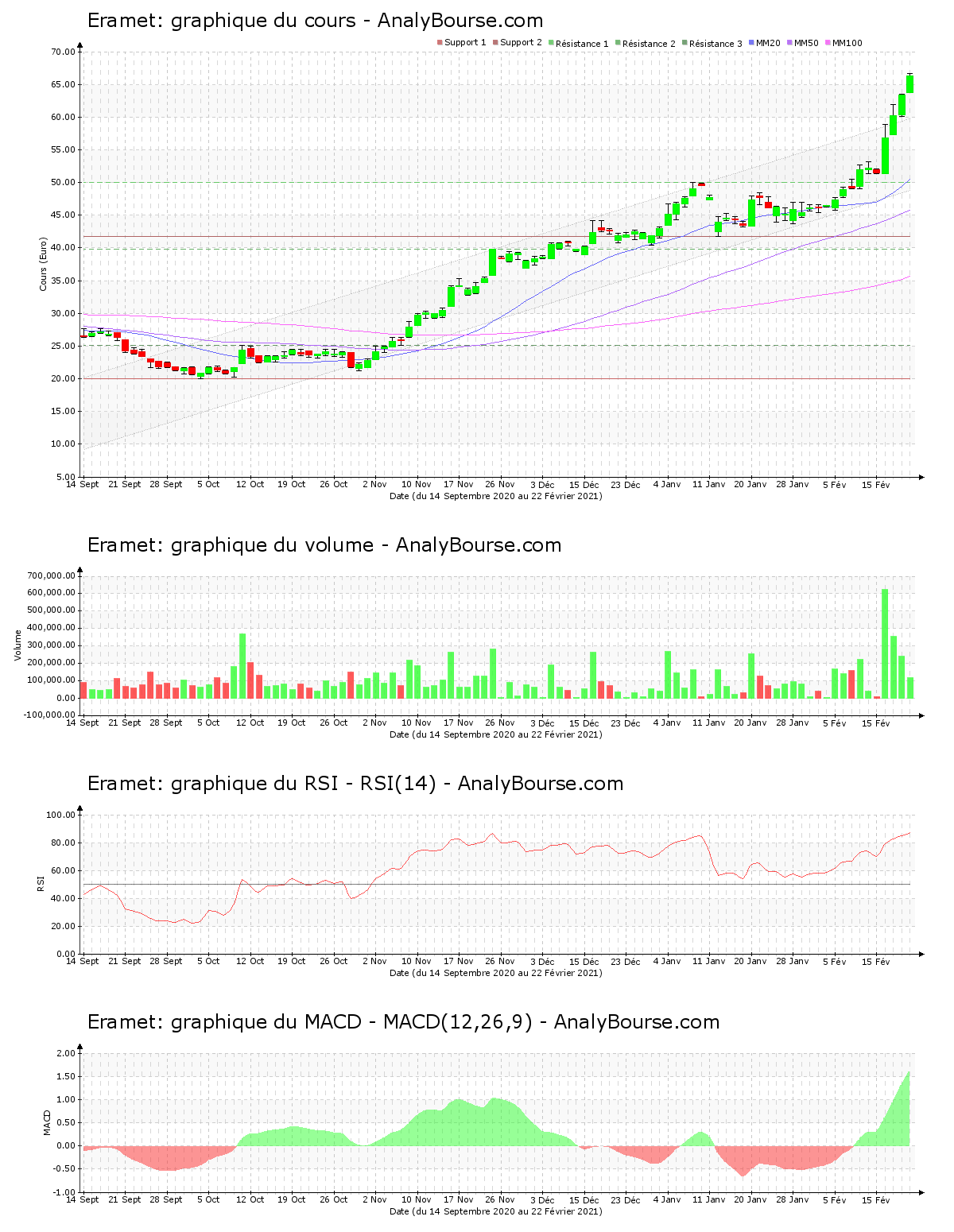This screenshot has height=1232, width=954.
Task: Click the MM100 magenta legend swatch
Action: click(828, 43)
